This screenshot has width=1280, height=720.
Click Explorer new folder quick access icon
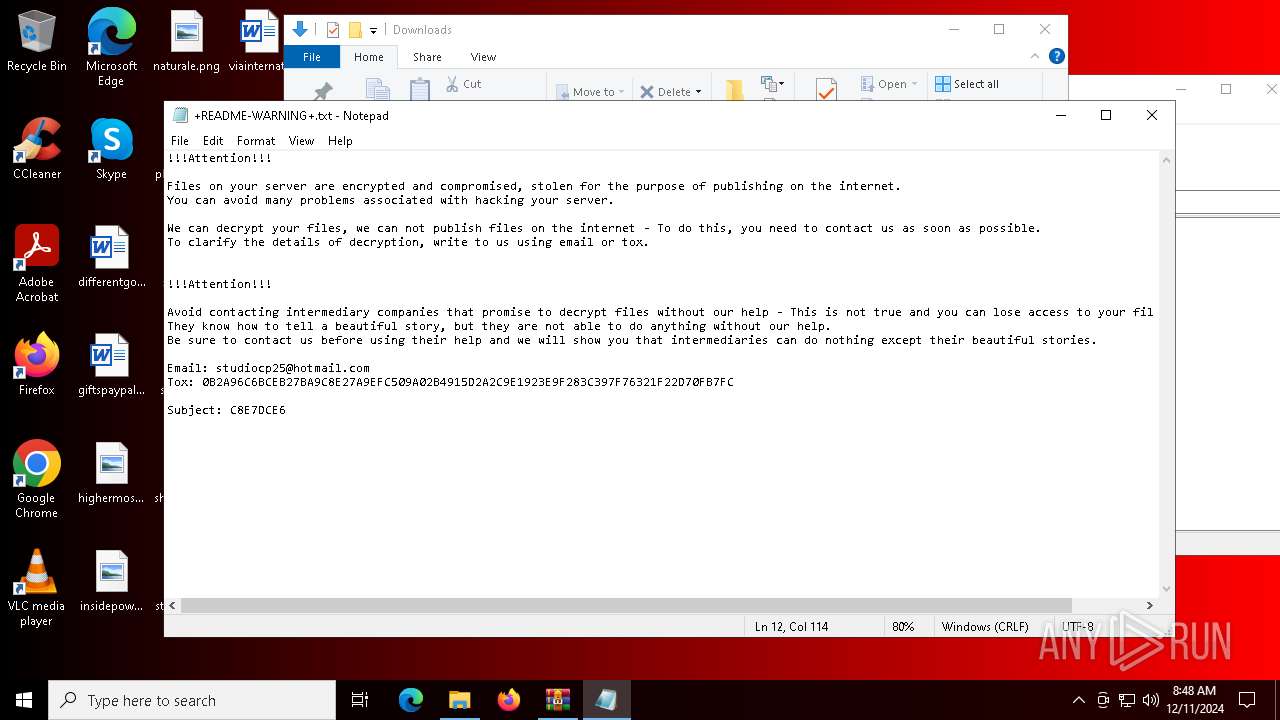point(355,30)
